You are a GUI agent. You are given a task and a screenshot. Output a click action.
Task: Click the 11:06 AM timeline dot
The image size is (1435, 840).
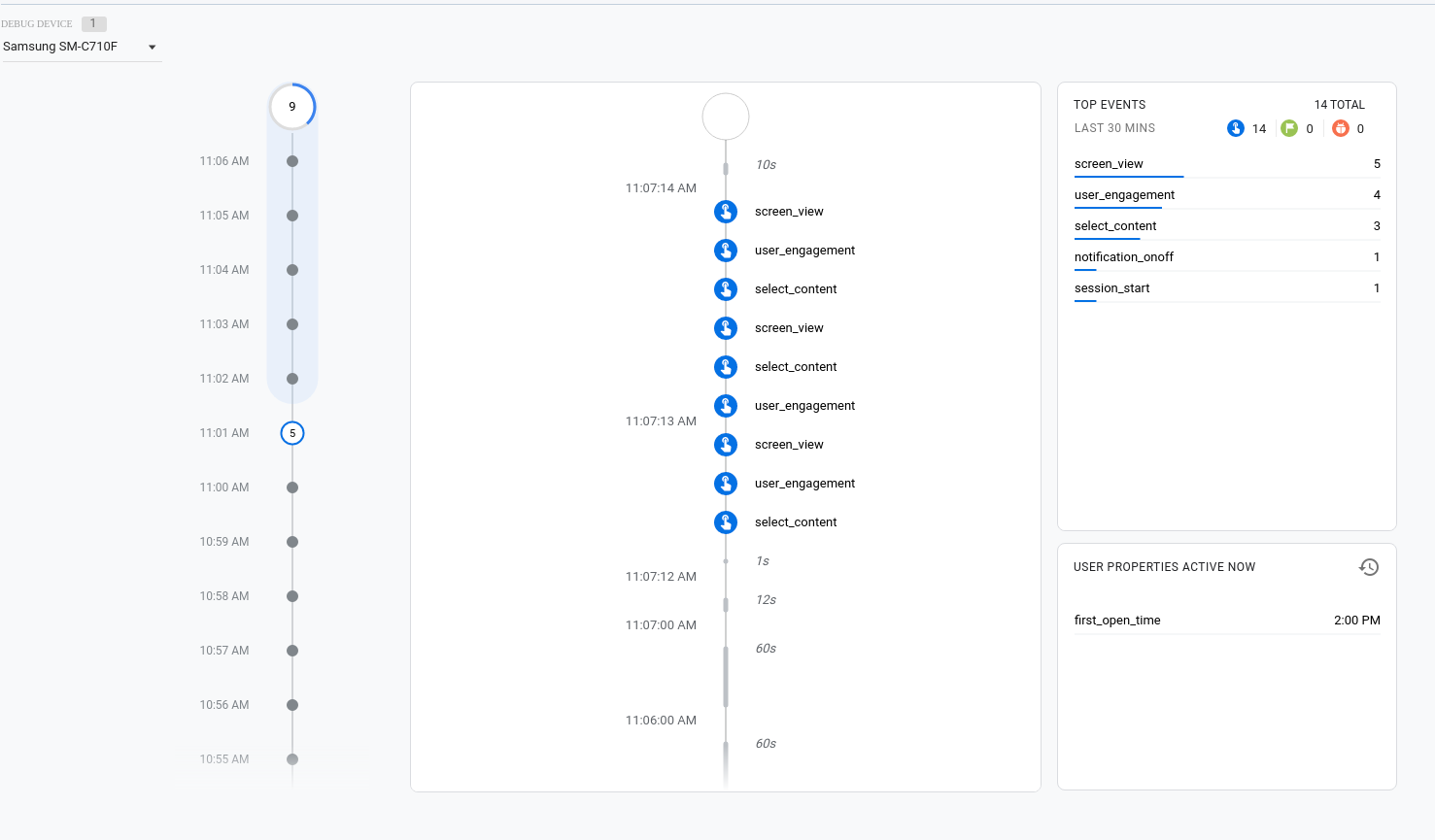(x=292, y=161)
